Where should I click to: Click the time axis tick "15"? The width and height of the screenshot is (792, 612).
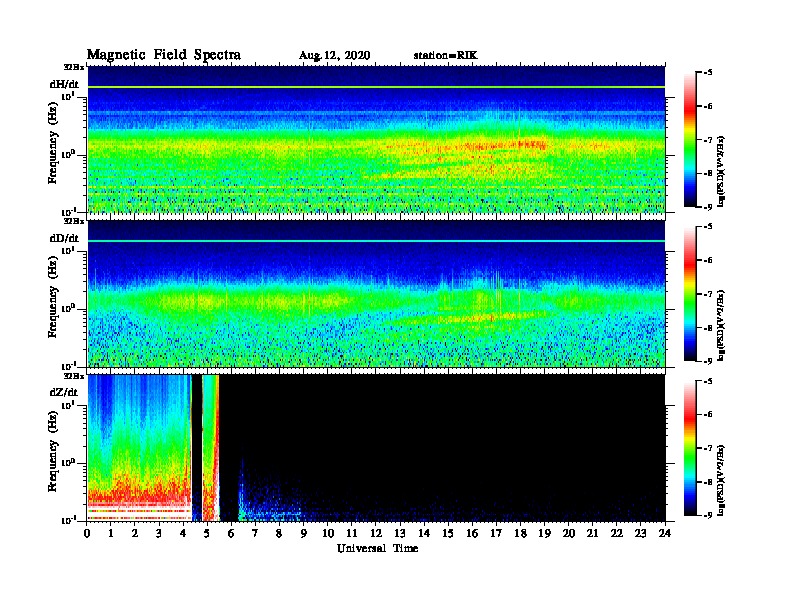pos(449,534)
